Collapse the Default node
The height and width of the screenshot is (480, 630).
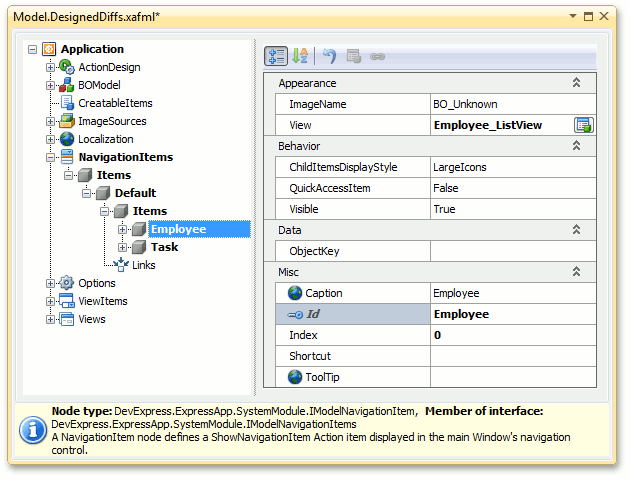[x=86, y=194]
